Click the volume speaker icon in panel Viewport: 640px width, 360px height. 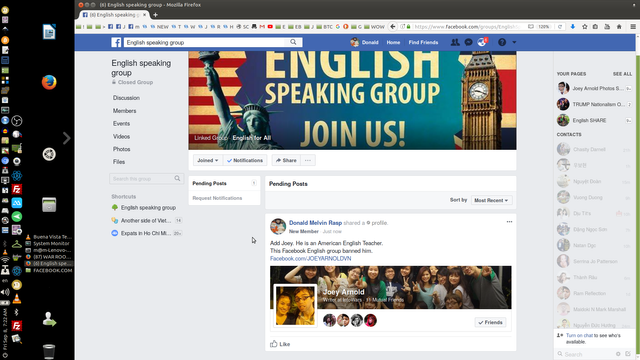tap(5, 292)
